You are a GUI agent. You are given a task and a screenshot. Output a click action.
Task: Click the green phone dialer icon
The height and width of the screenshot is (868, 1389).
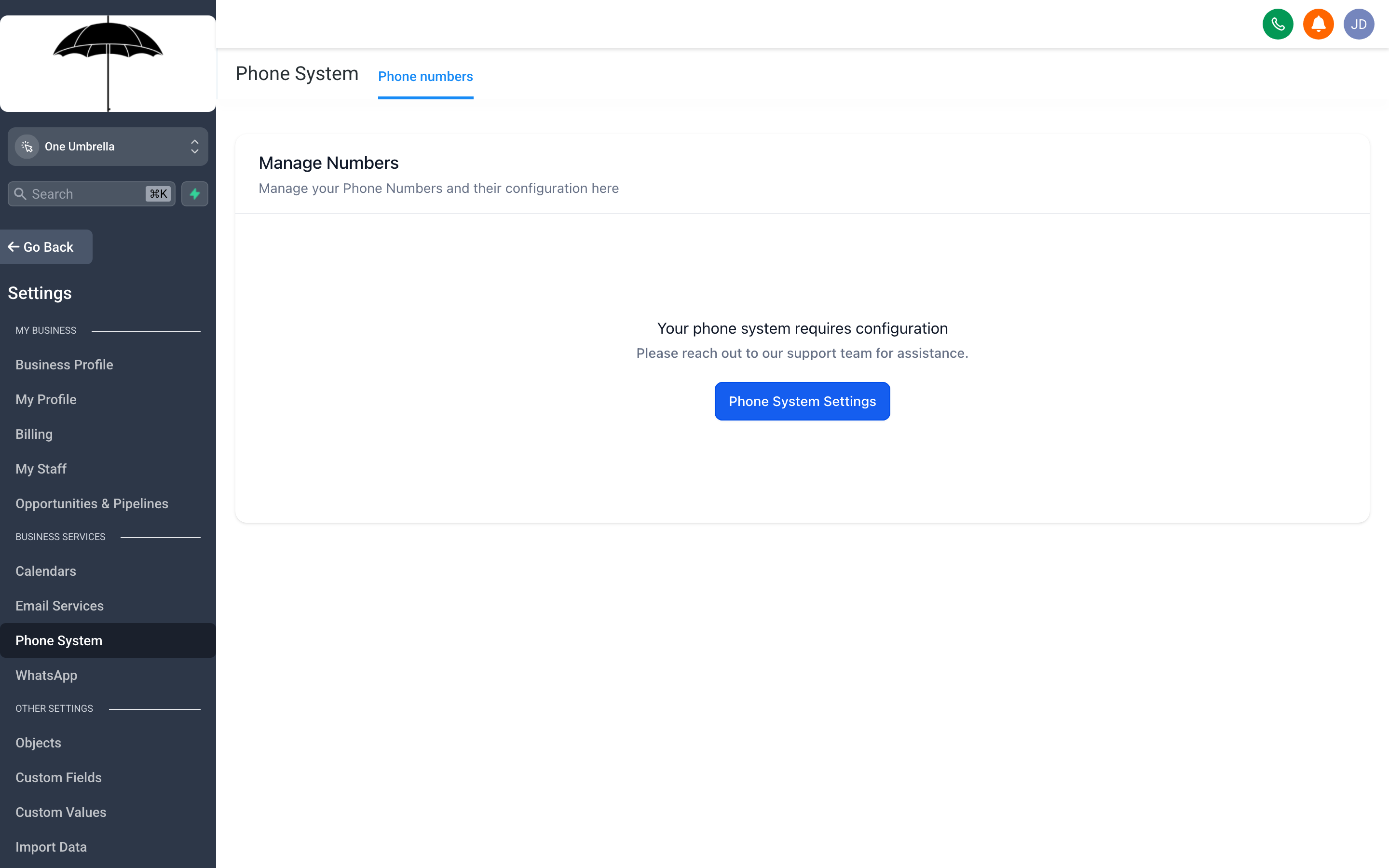(1278, 24)
